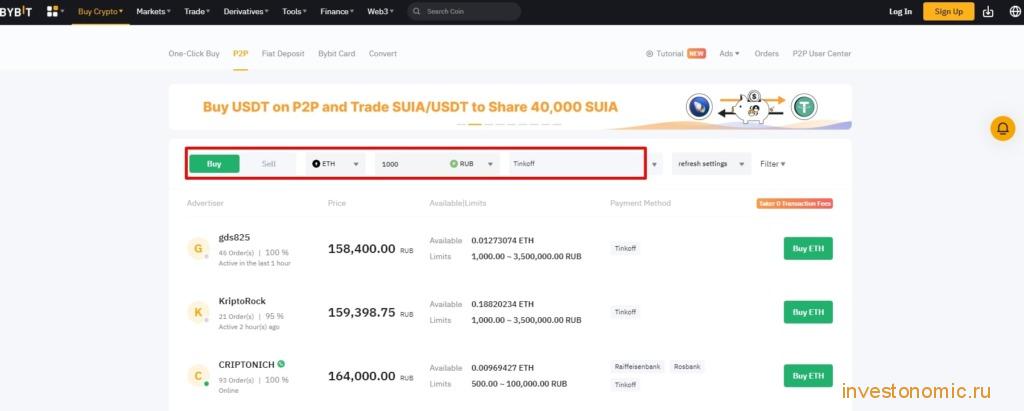
Task: Click the Log In link
Action: click(x=901, y=12)
